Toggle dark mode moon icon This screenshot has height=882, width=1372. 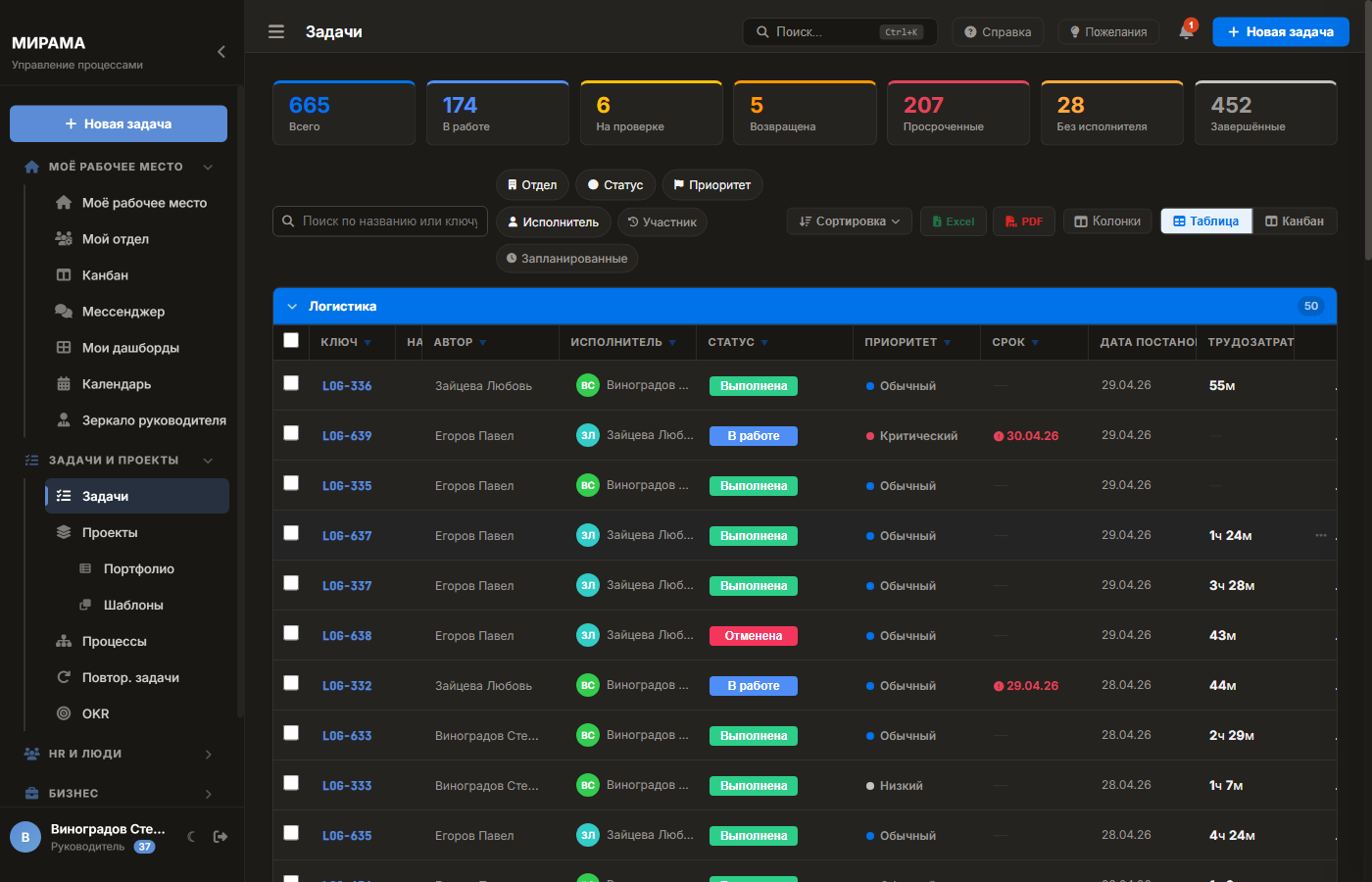coord(191,836)
